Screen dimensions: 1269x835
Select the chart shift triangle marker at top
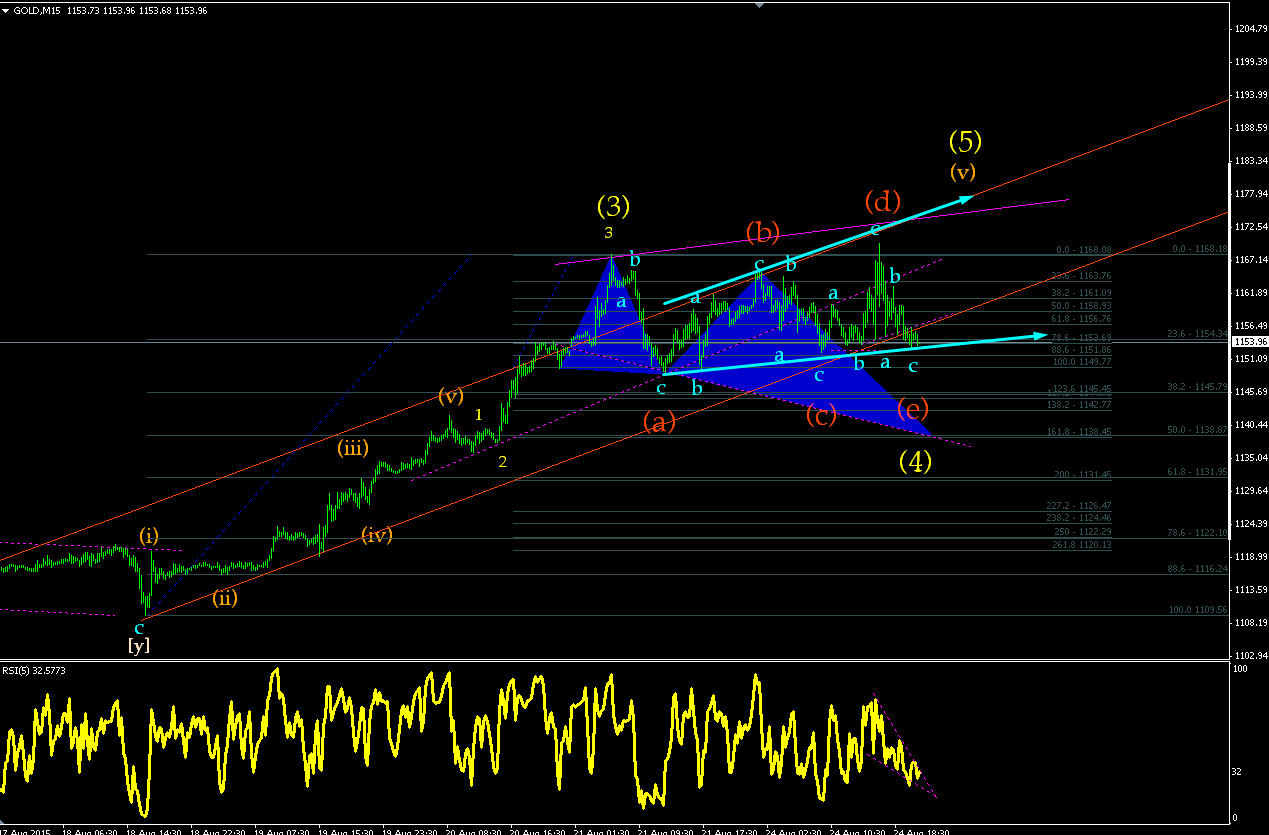click(759, 4)
